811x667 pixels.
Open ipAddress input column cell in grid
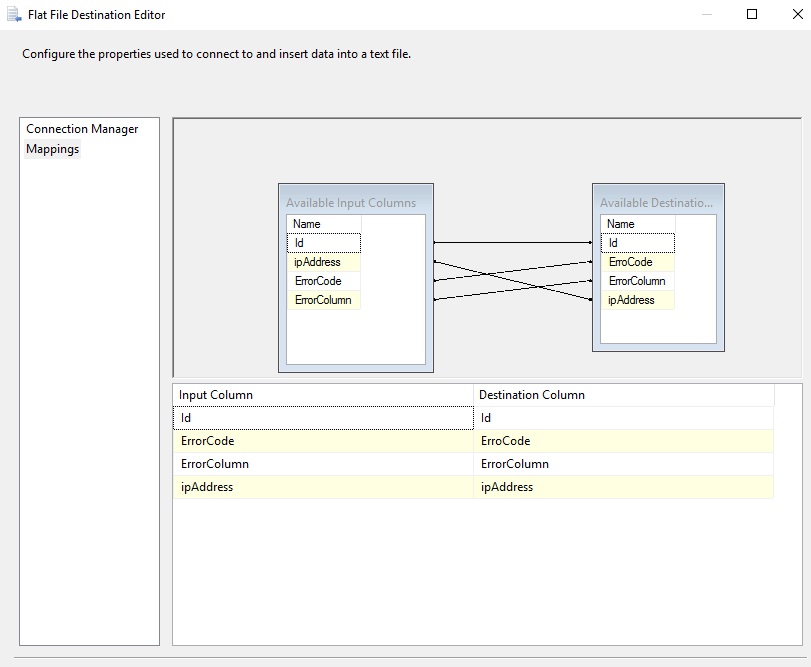(323, 487)
